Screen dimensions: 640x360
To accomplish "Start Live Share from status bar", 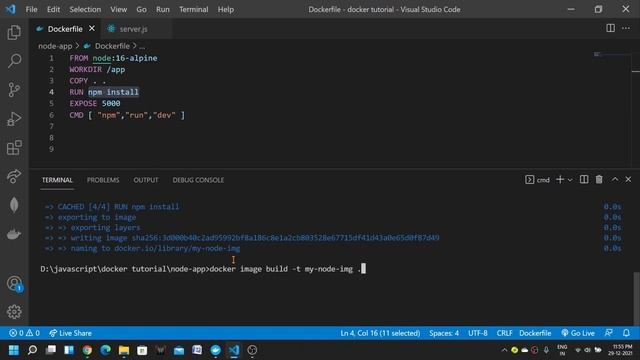I will tap(70, 333).
